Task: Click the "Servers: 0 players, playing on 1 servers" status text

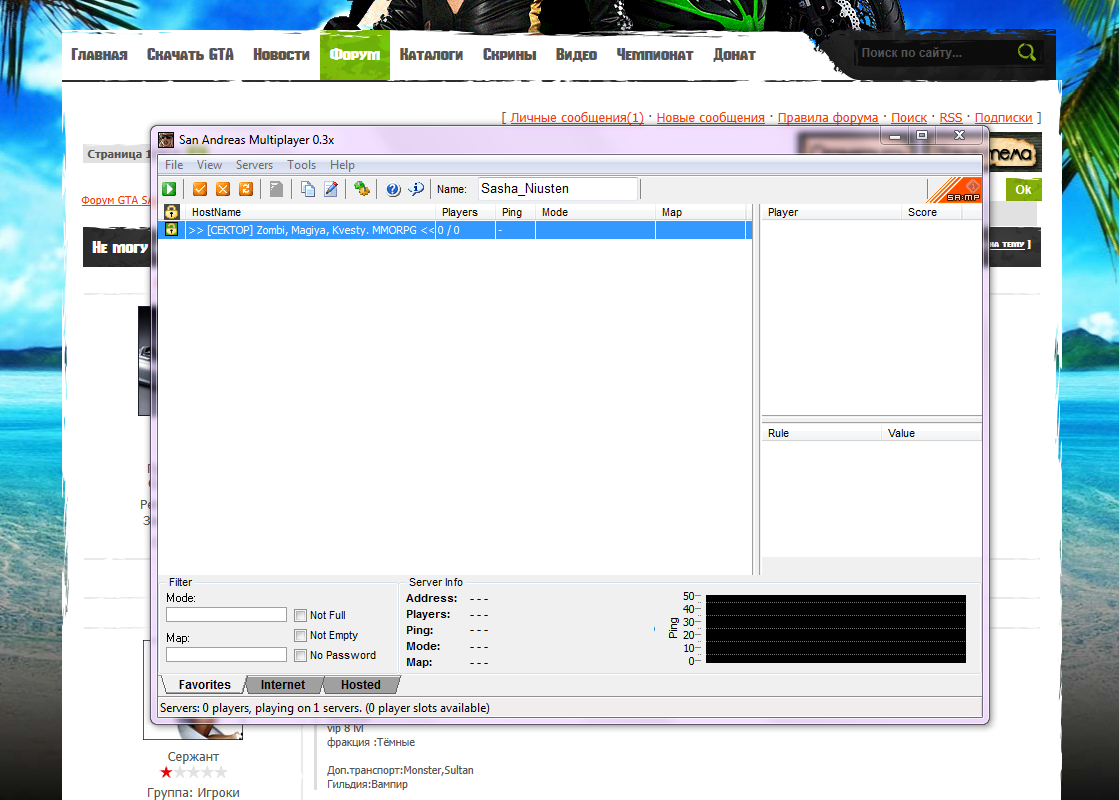Action: pyautogui.click(x=325, y=708)
